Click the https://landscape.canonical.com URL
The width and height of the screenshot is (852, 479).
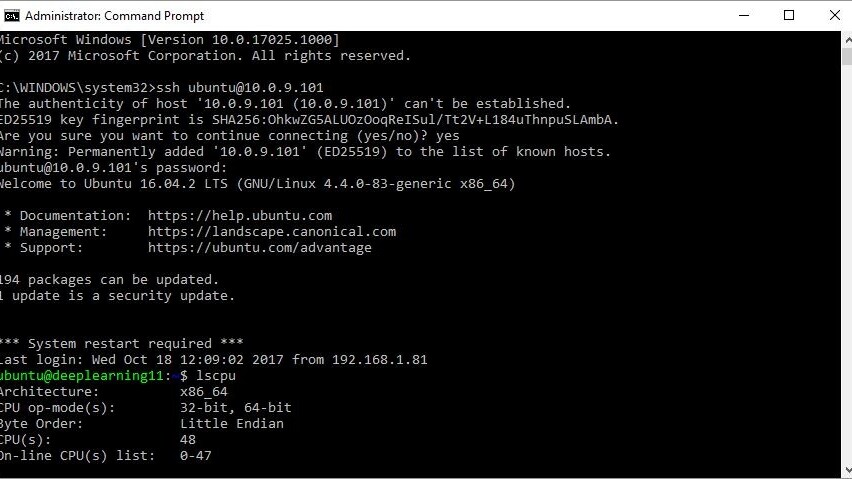[272, 232]
